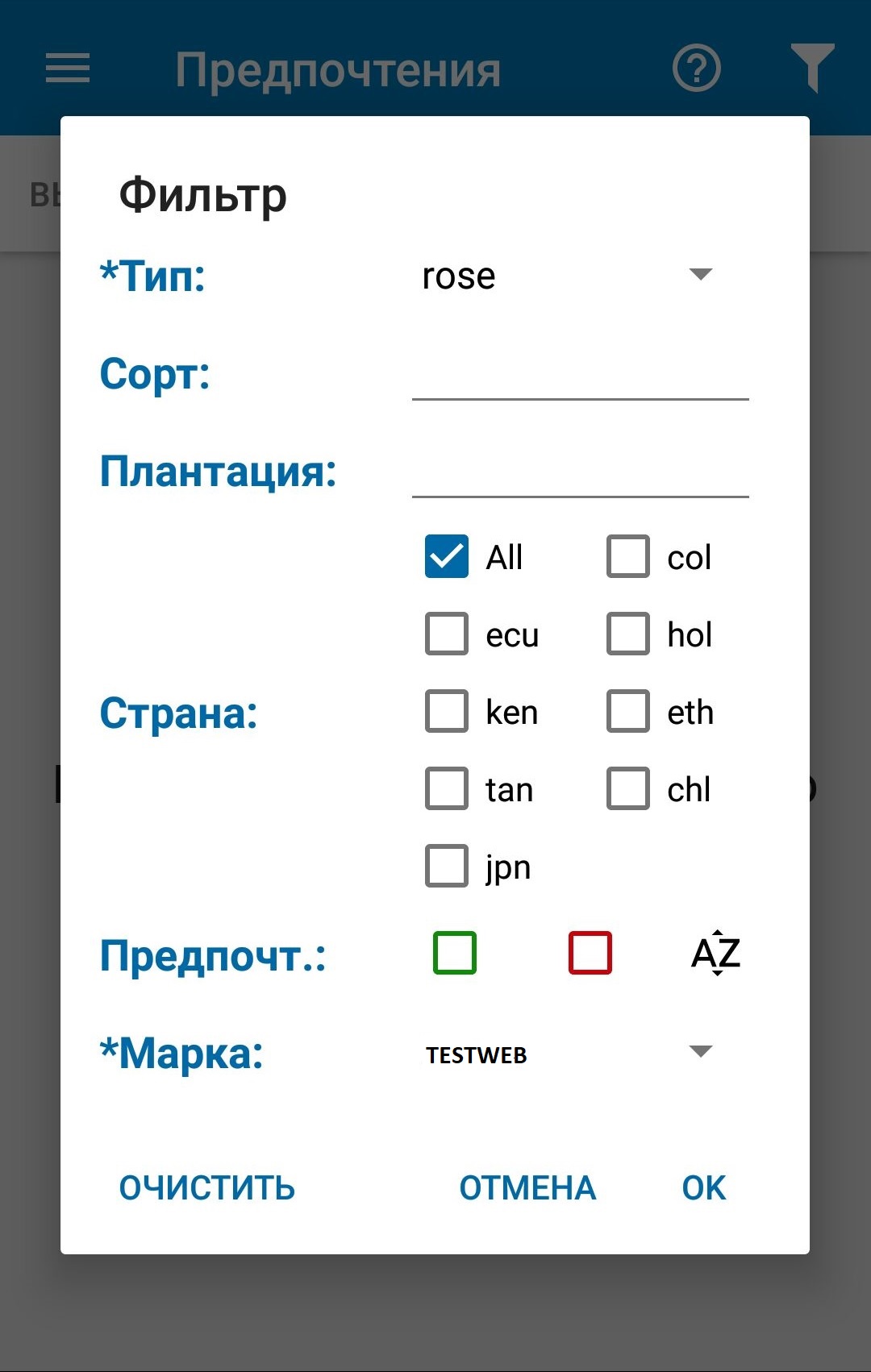Enable the col country checkbox
The width and height of the screenshot is (871, 1372).
628,557
